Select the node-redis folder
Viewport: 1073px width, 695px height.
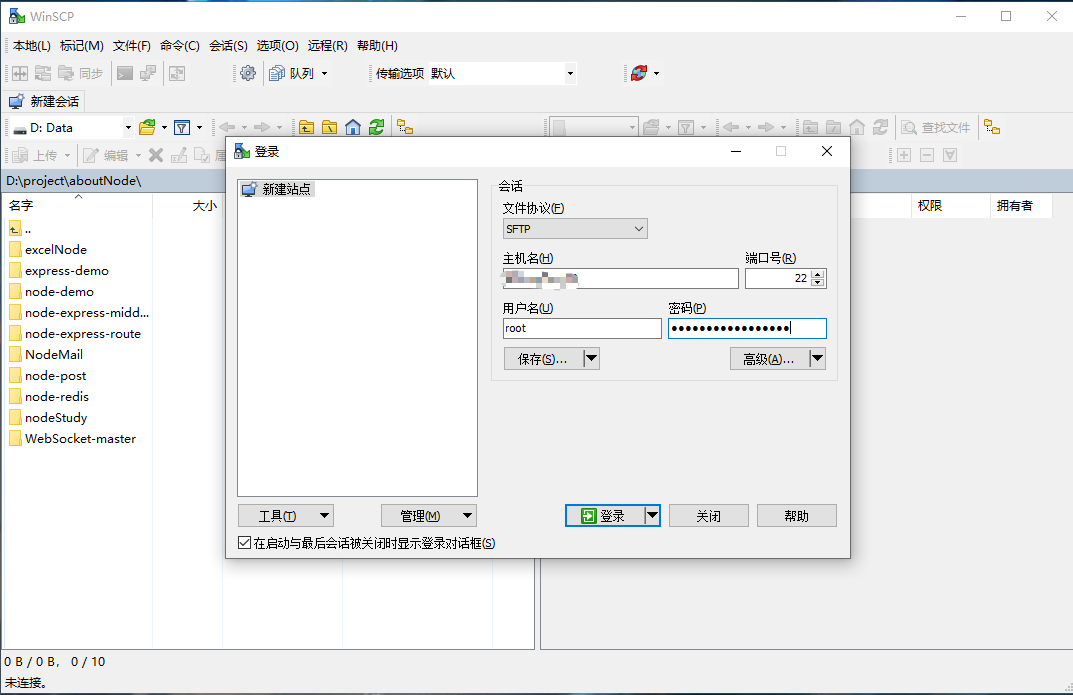(57, 397)
